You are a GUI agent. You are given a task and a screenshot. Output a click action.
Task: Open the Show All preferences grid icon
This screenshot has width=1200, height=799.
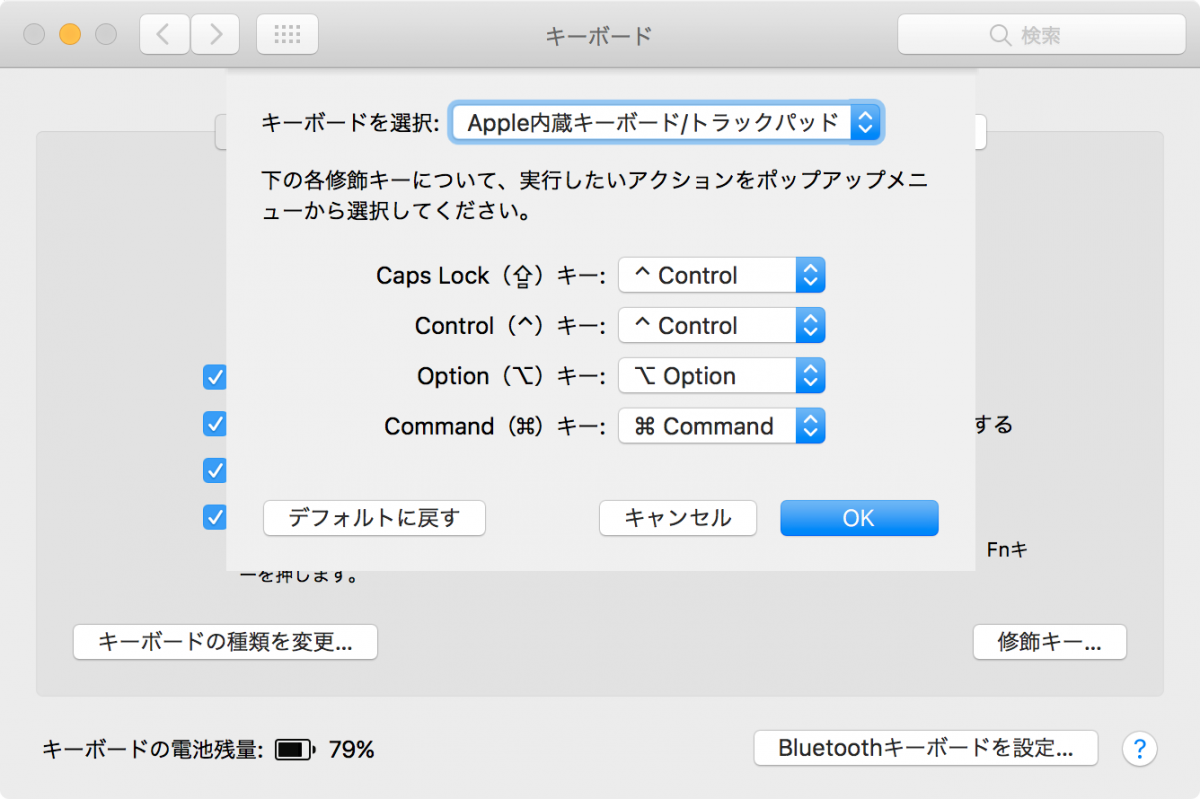(x=287, y=33)
